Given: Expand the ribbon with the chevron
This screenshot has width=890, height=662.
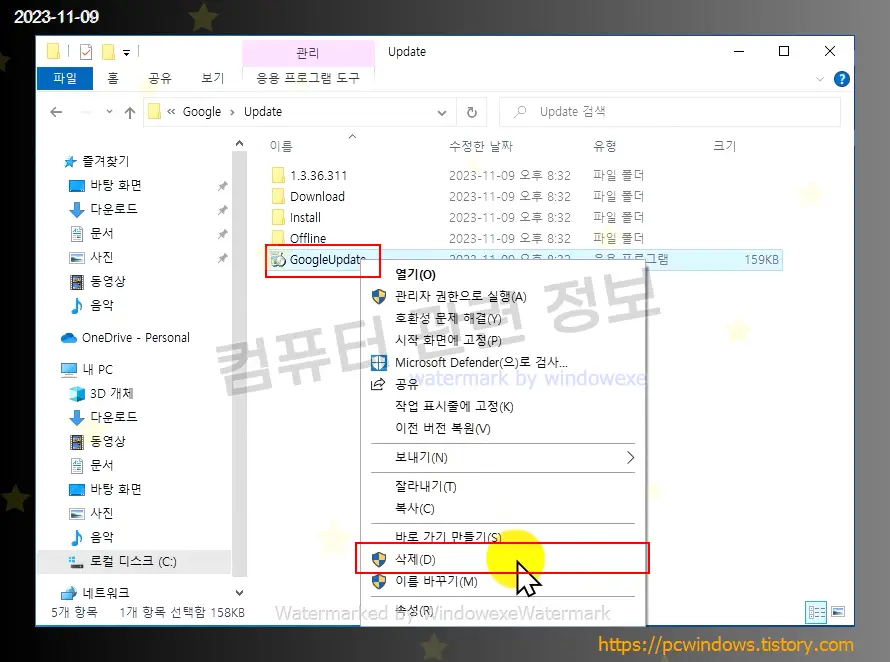Looking at the screenshot, I should 820,79.
